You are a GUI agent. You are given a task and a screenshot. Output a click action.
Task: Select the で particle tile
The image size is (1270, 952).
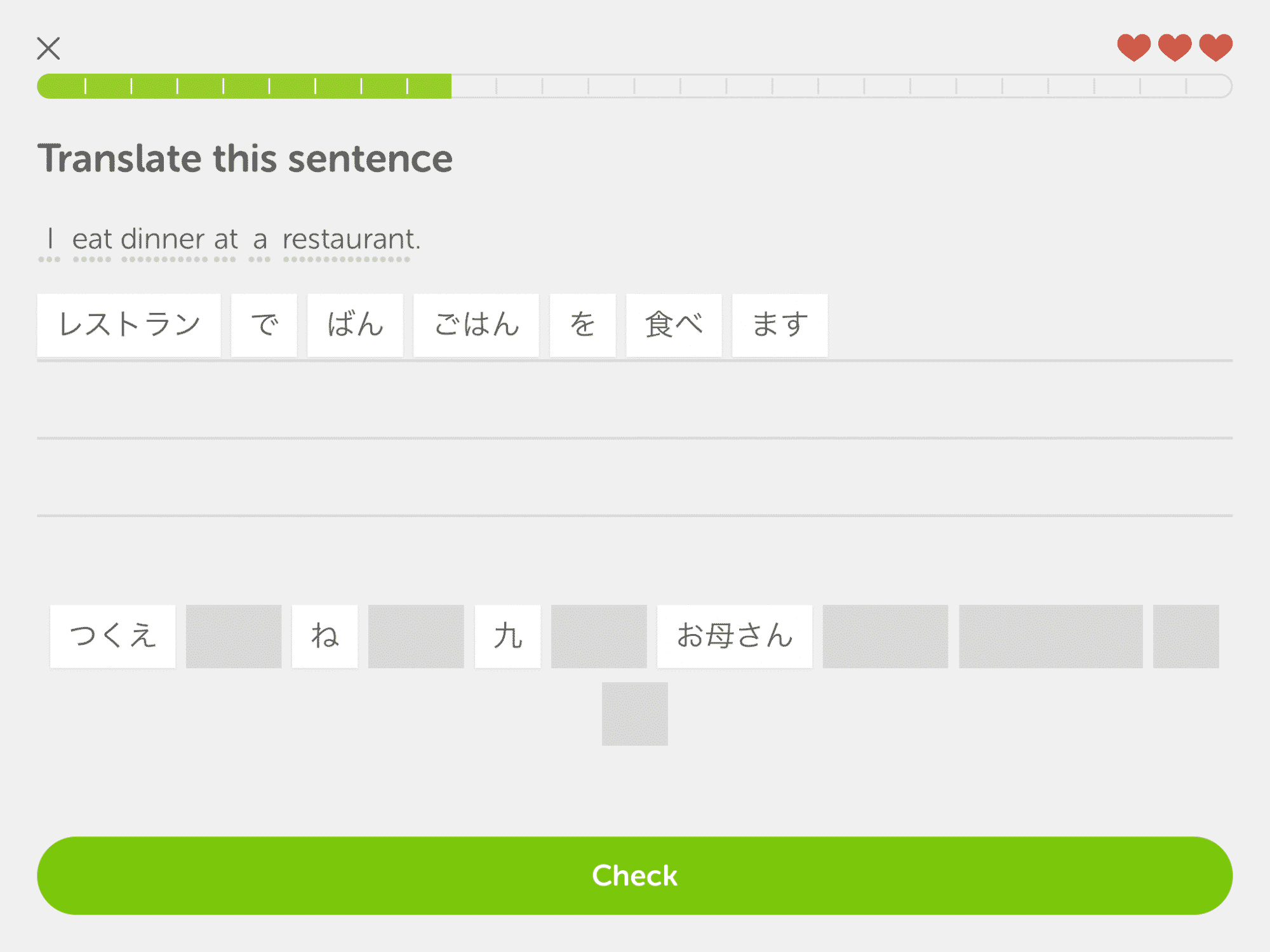tap(264, 325)
